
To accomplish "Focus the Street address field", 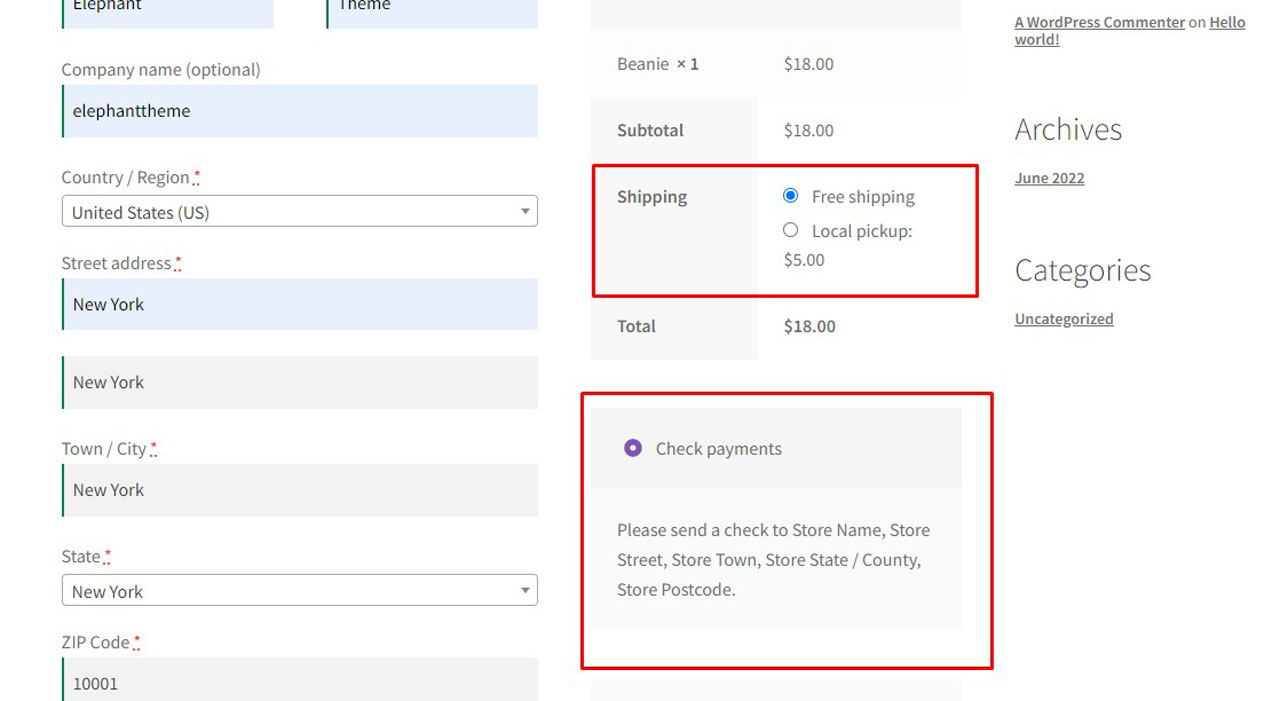I will pos(299,304).
